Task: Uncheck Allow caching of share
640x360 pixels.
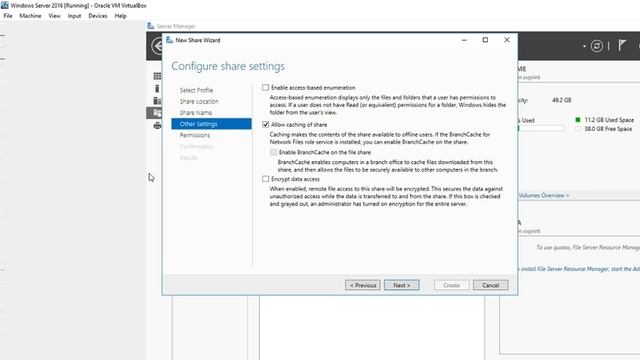Action: [x=266, y=124]
